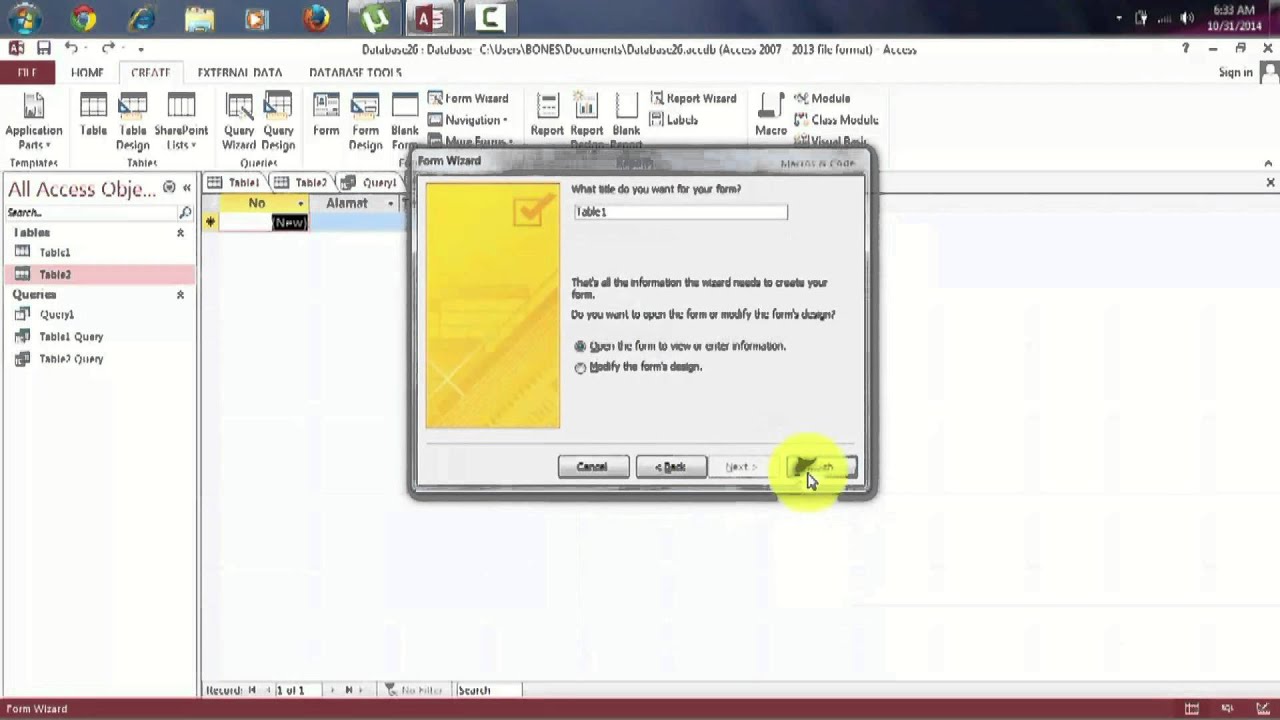Redo using Quick Access toolbar
The width and height of the screenshot is (1280, 720).
107,48
